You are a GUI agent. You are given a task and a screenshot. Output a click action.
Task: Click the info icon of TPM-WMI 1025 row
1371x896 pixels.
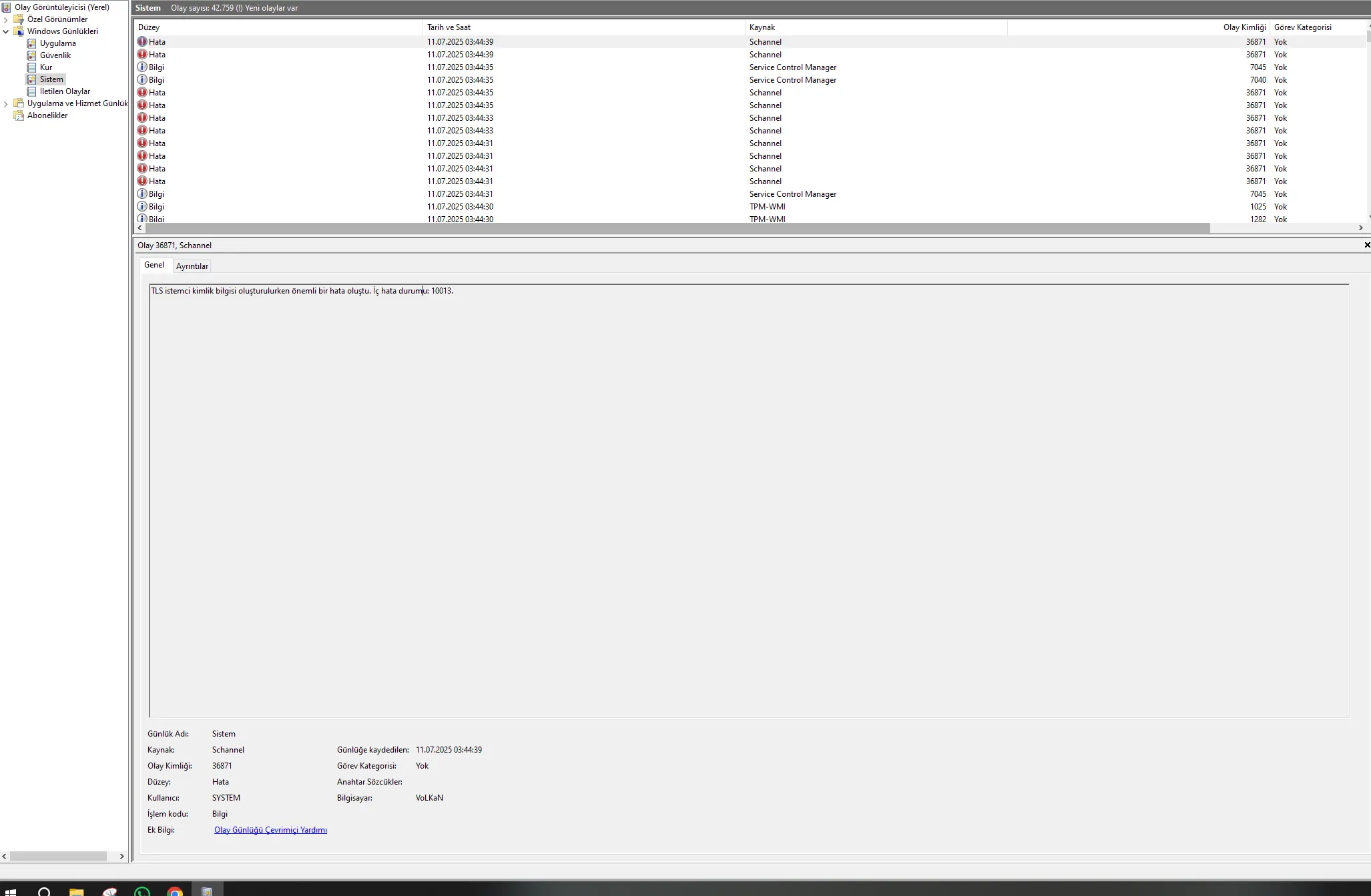click(142, 207)
